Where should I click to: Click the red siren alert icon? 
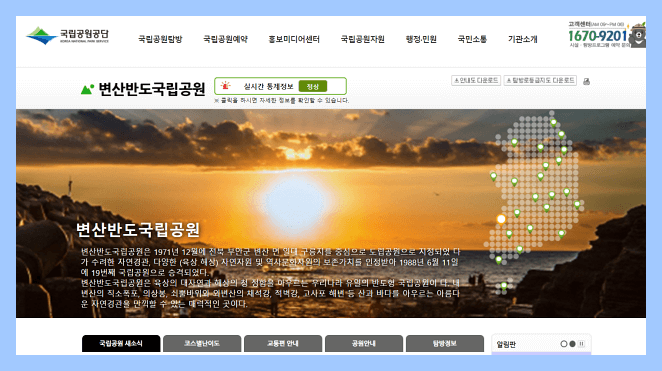tap(225, 86)
